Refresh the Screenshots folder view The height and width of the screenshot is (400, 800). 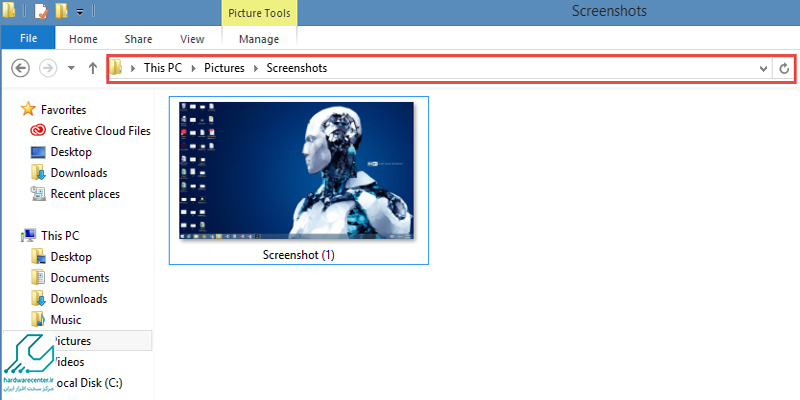pyautogui.click(x=784, y=68)
